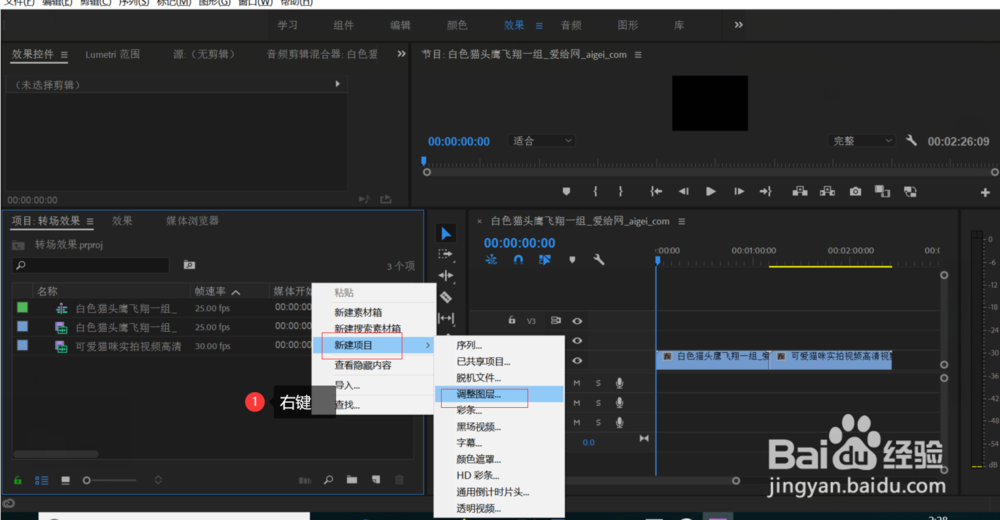
Task: Delete selected project item with trash icon
Action: coord(399,480)
